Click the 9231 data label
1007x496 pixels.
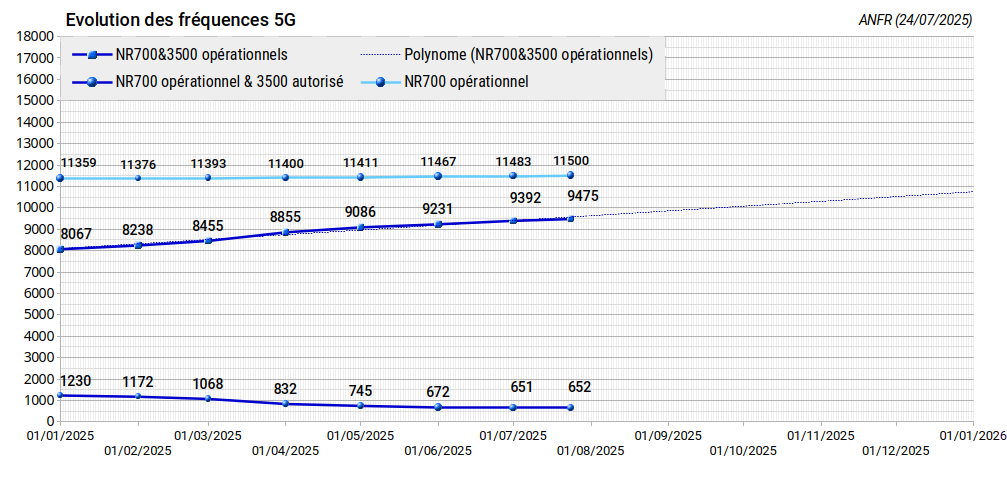[x=438, y=209]
